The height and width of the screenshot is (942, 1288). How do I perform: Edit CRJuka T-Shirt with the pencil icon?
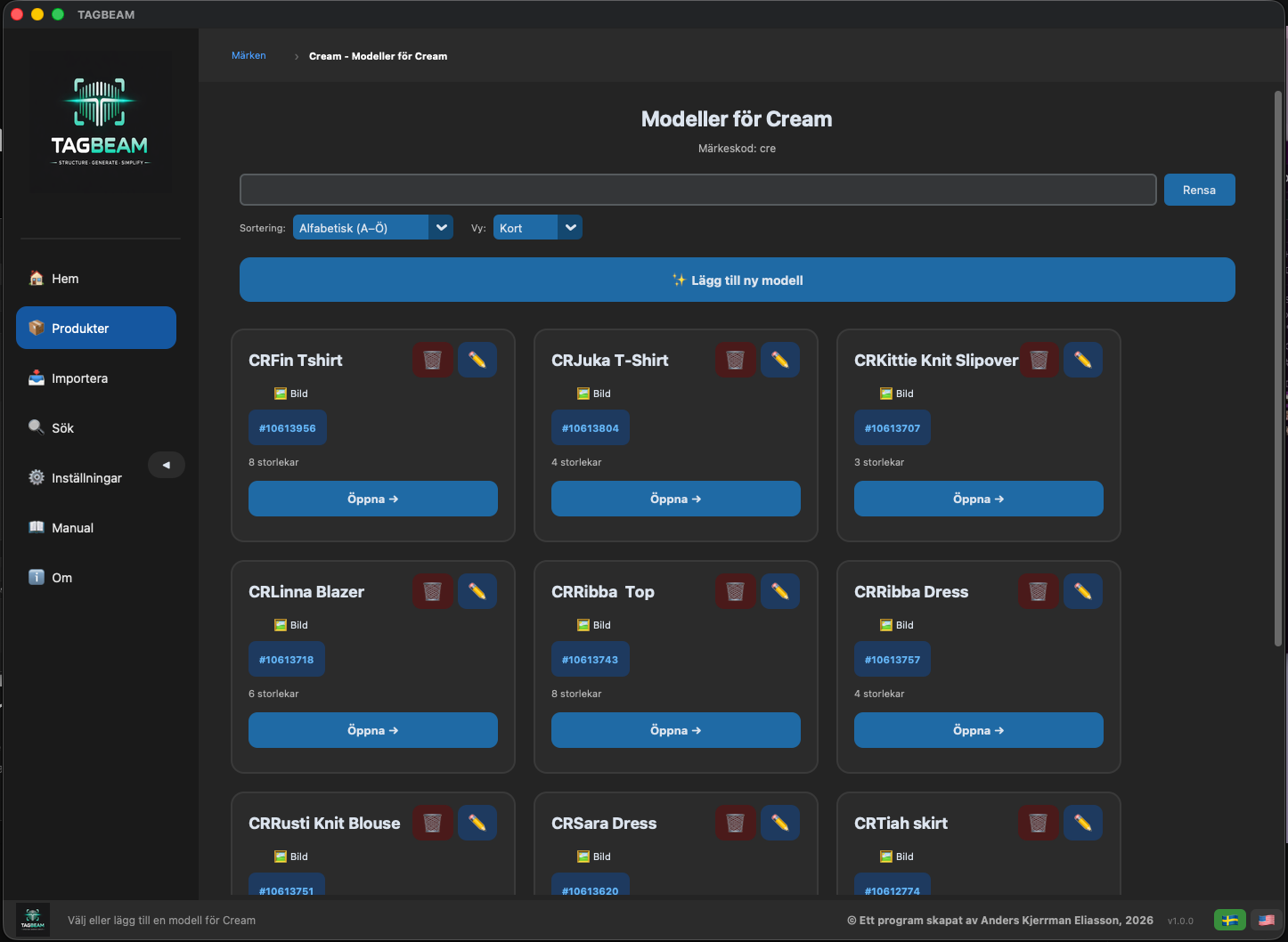(x=780, y=360)
